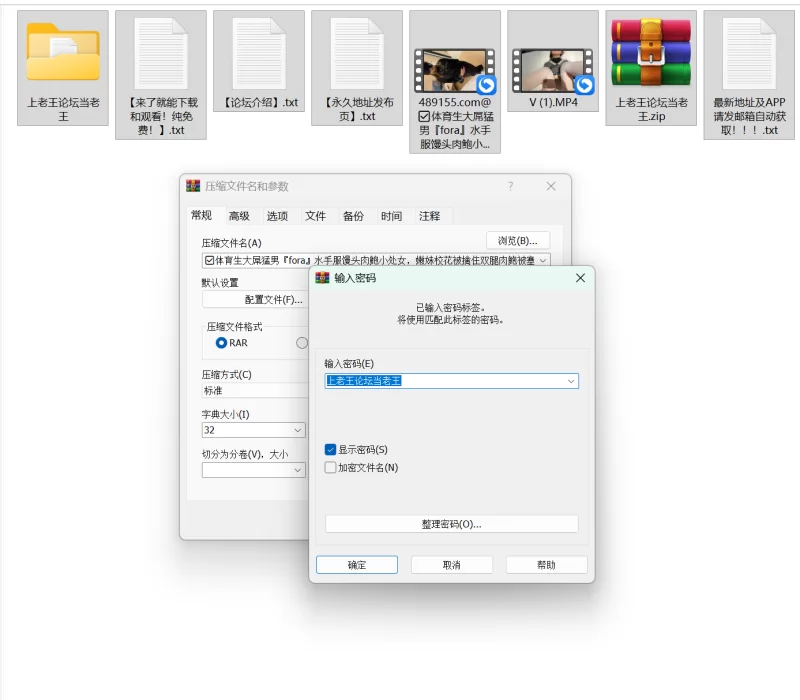Close the 输入密码 dialog

coord(580,278)
